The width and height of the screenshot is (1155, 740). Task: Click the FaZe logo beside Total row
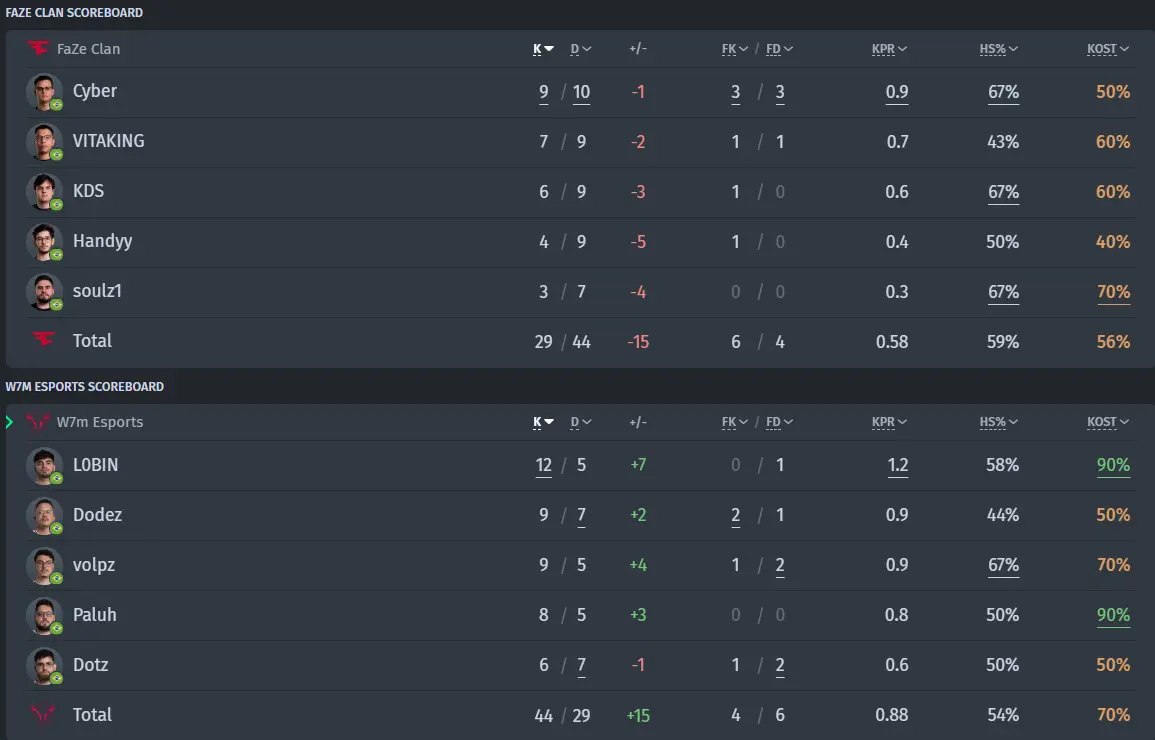(43, 340)
